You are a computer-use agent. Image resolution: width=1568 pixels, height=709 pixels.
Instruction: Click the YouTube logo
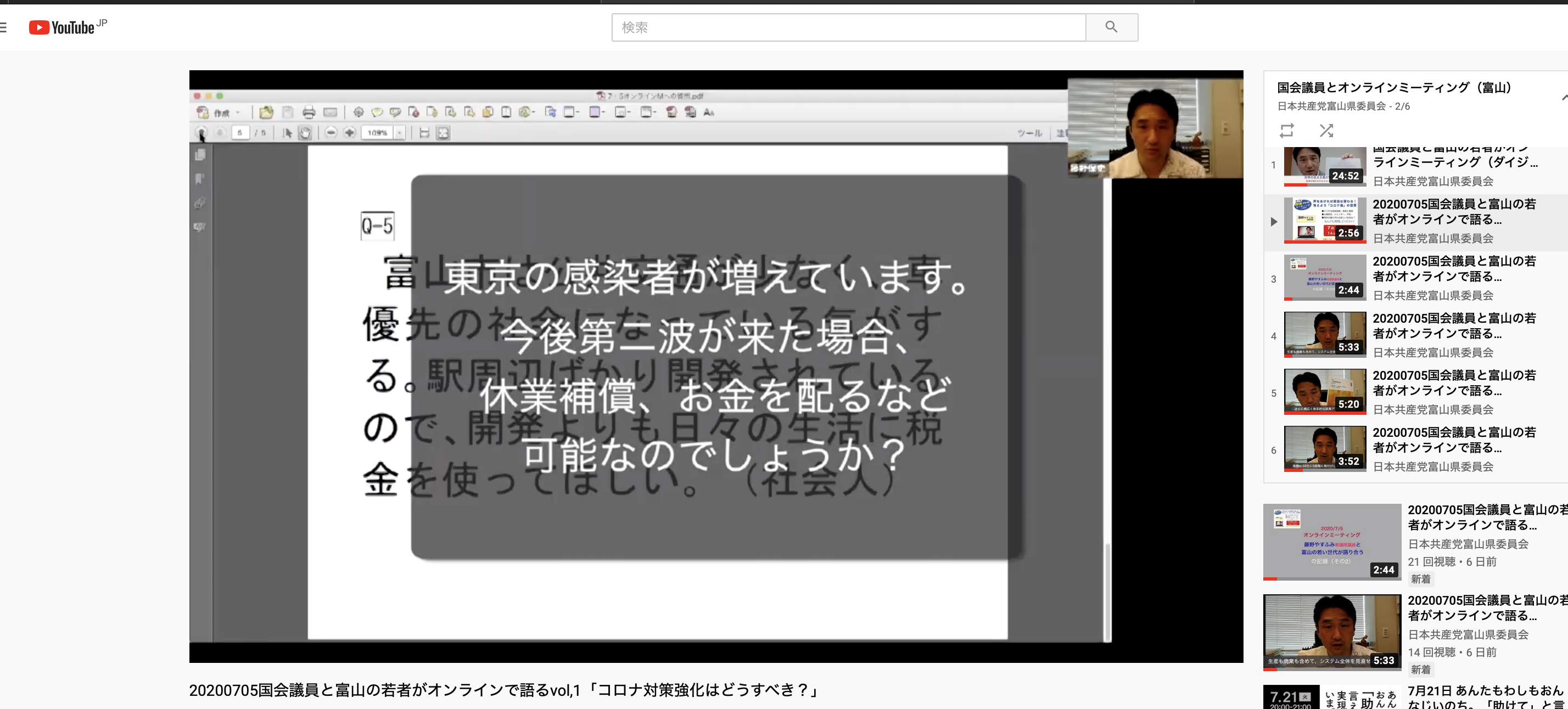tap(62, 27)
